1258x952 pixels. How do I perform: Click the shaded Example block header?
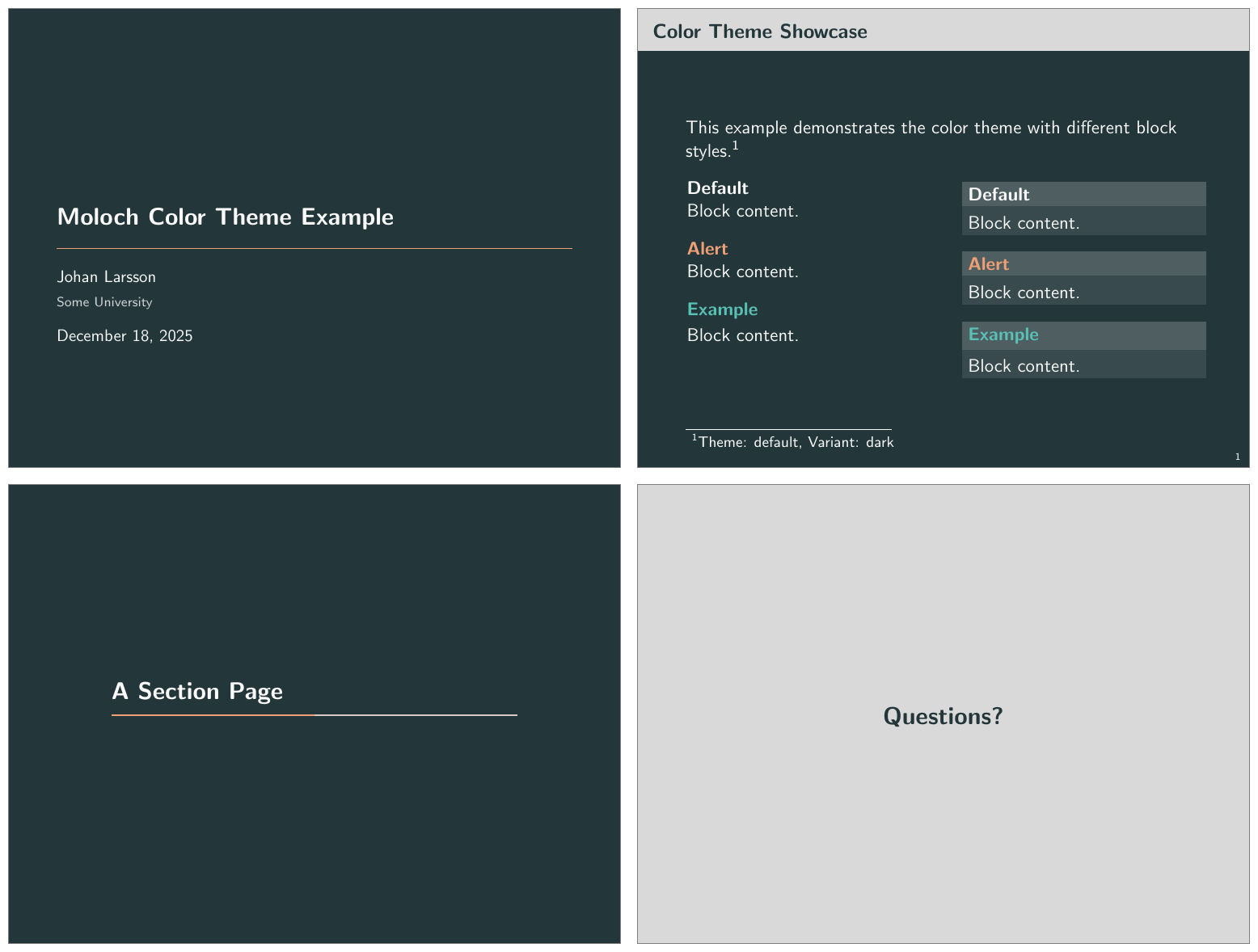click(1083, 335)
